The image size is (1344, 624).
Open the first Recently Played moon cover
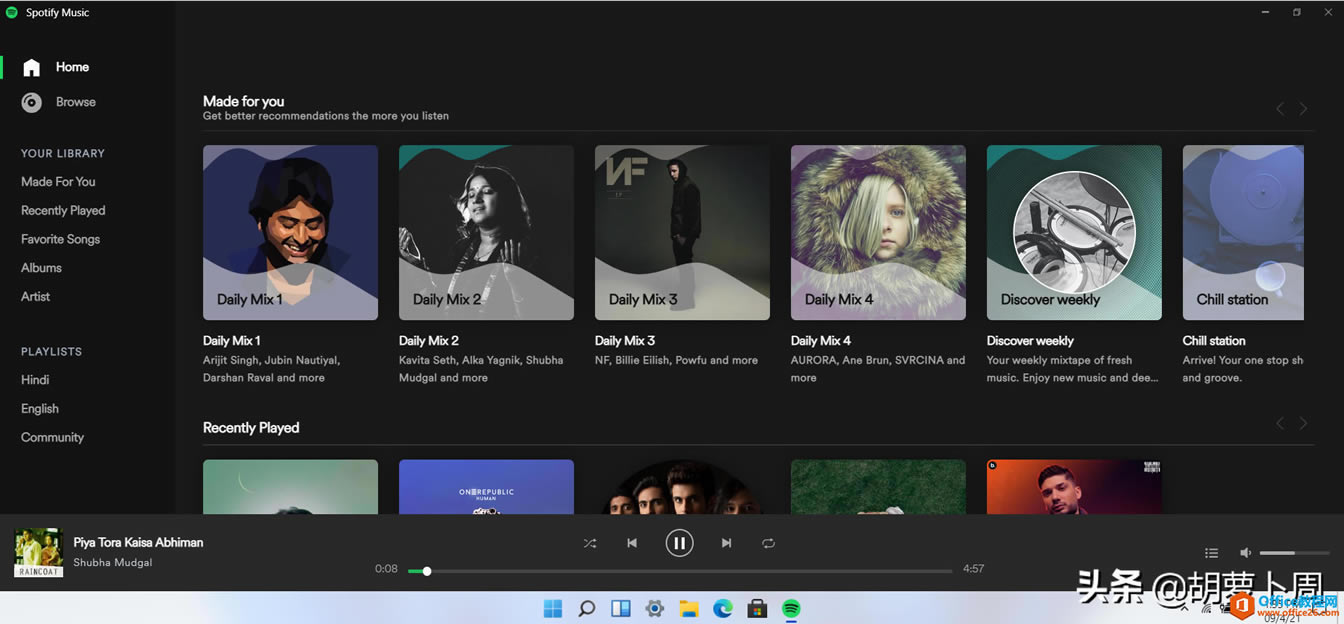point(290,487)
